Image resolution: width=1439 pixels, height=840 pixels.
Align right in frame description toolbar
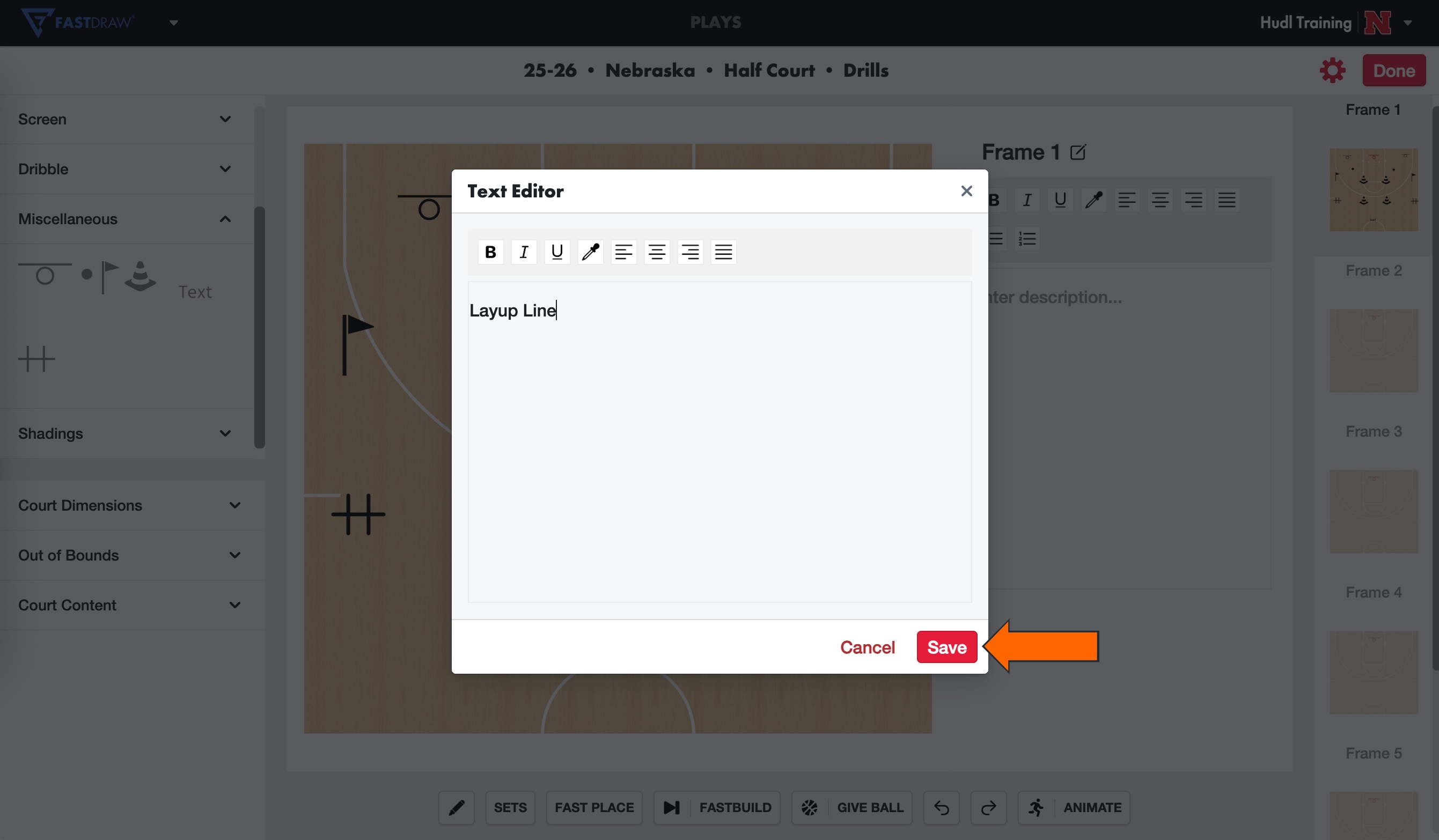tap(1193, 200)
